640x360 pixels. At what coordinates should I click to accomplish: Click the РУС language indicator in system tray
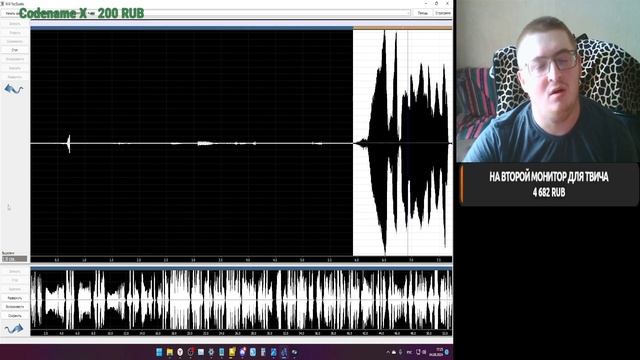point(409,352)
